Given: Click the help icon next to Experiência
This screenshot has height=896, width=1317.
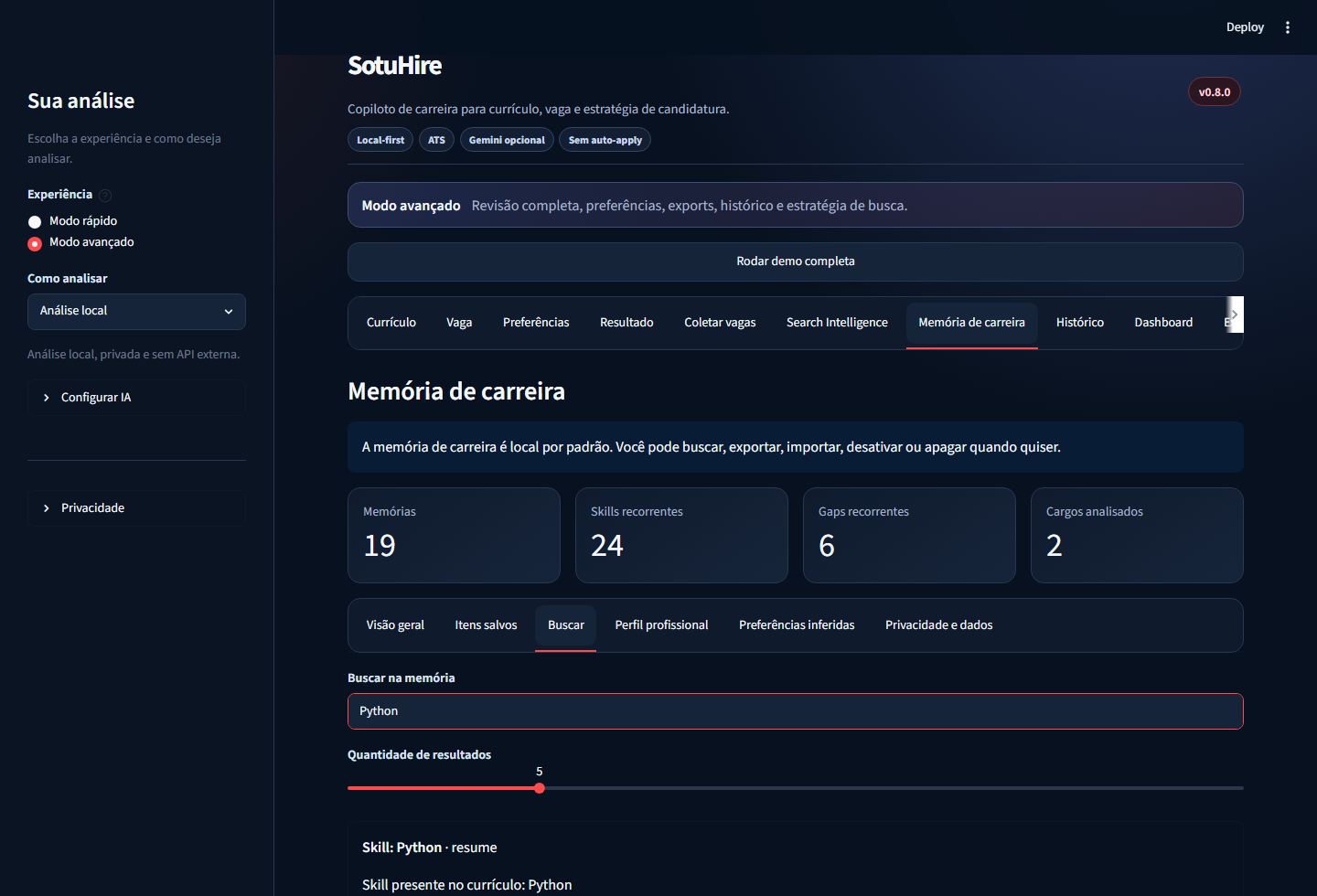Looking at the screenshot, I should 105,195.
